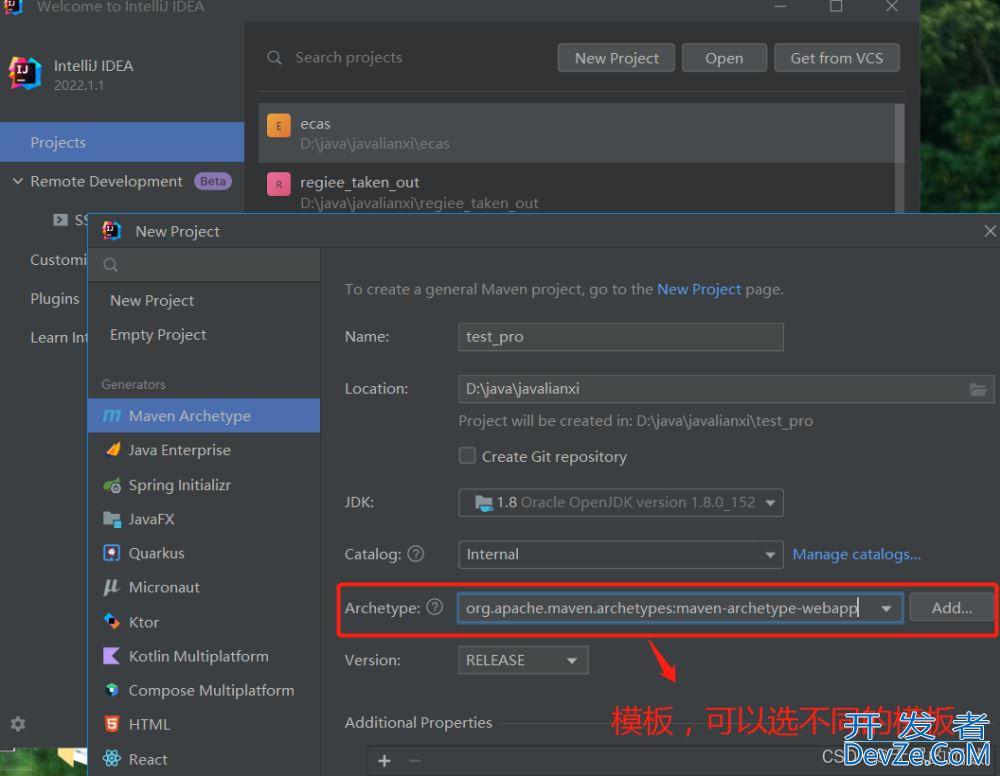
Task: Click the Get from VCS button
Action: click(837, 58)
